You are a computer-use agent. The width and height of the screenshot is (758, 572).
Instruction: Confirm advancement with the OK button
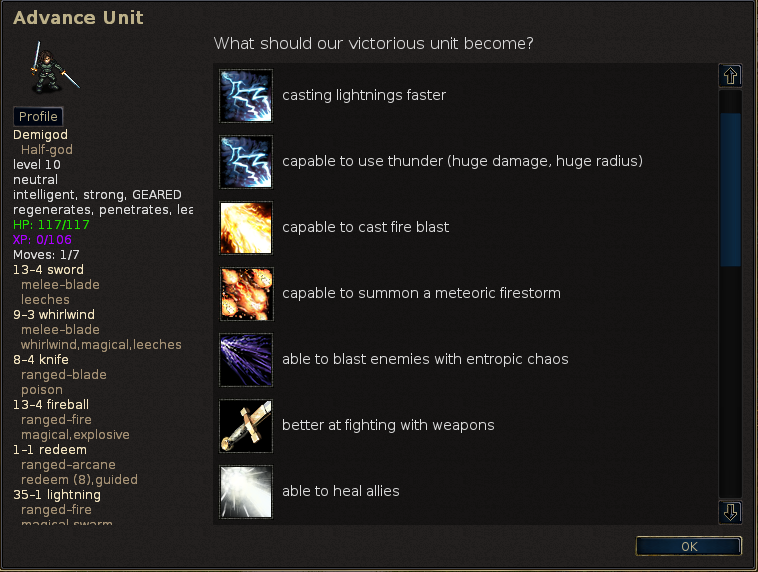tap(688, 546)
